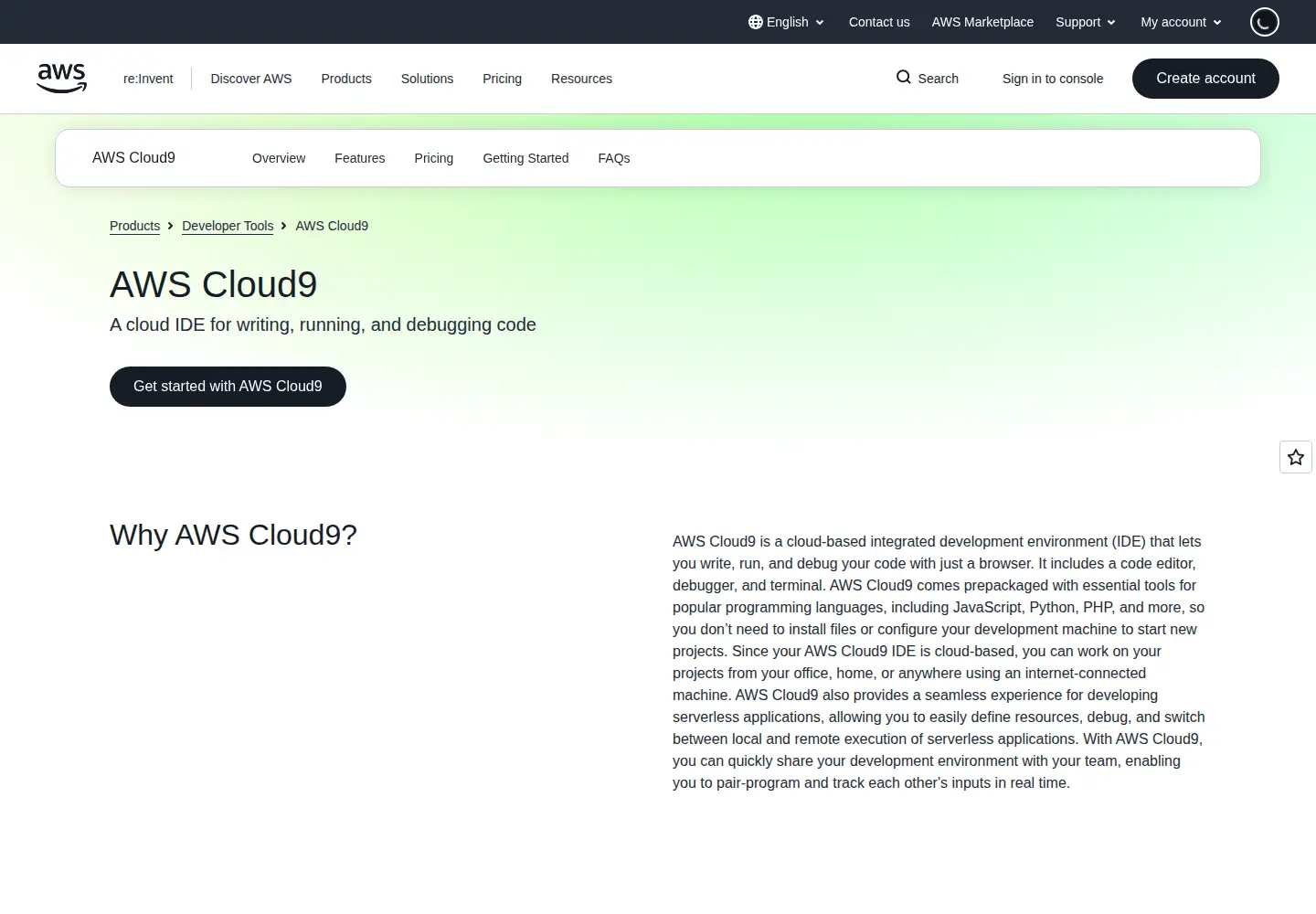This screenshot has width=1316, height=914.
Task: Select the Overview tab
Action: click(279, 158)
